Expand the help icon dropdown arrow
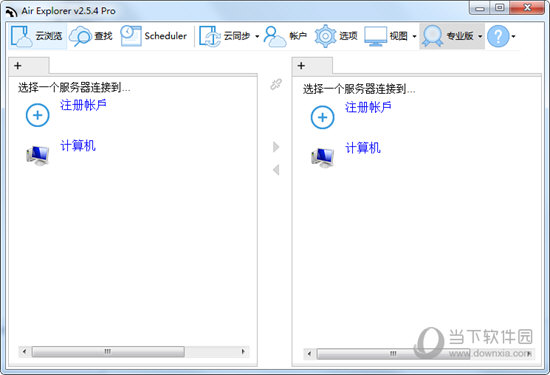This screenshot has width=550, height=375. [x=514, y=36]
